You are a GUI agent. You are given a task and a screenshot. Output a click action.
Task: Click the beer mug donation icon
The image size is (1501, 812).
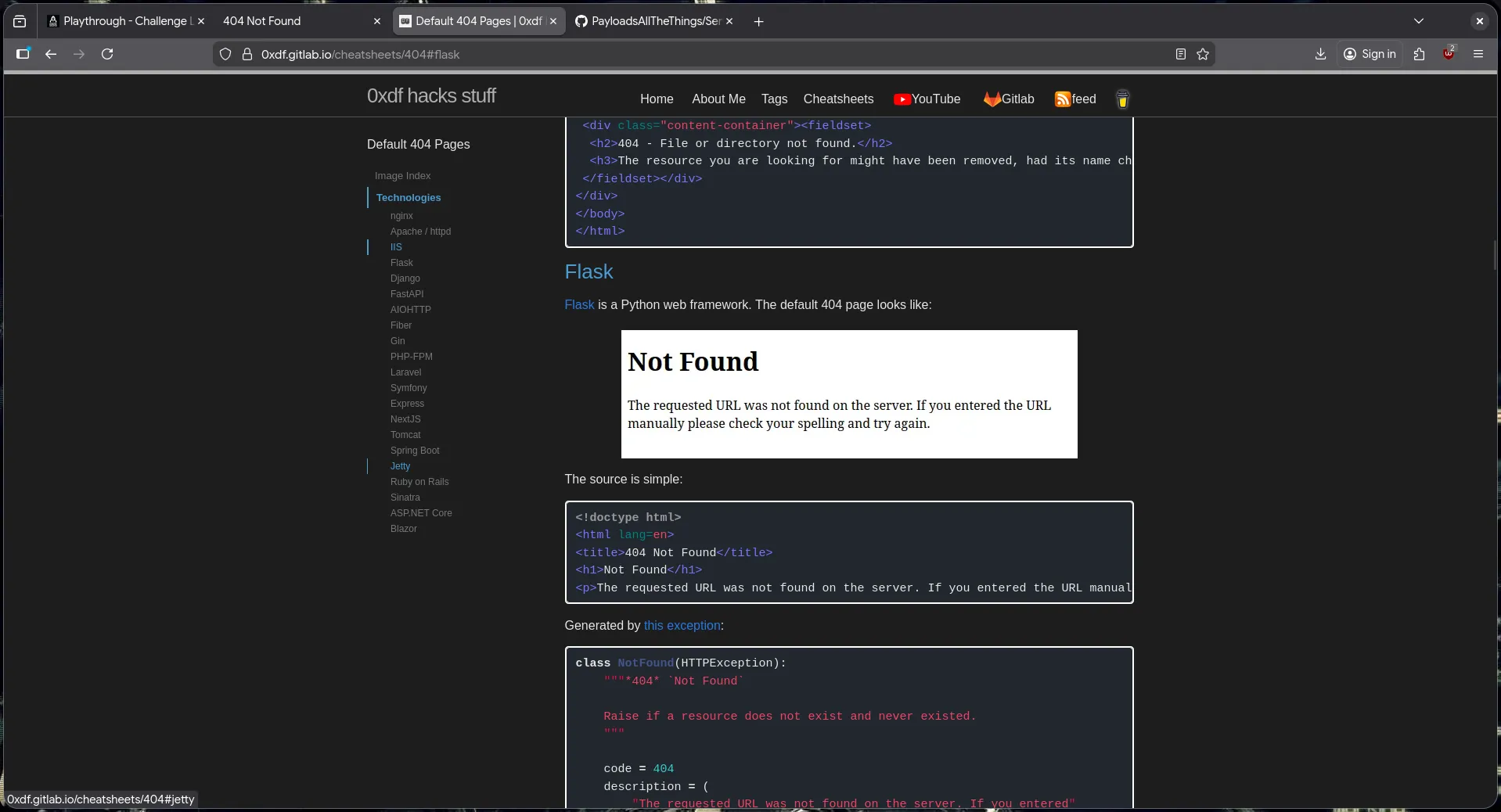pyautogui.click(x=1122, y=99)
